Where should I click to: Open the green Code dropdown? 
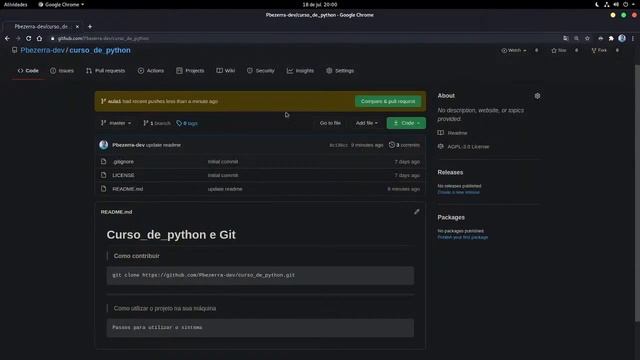[406, 123]
